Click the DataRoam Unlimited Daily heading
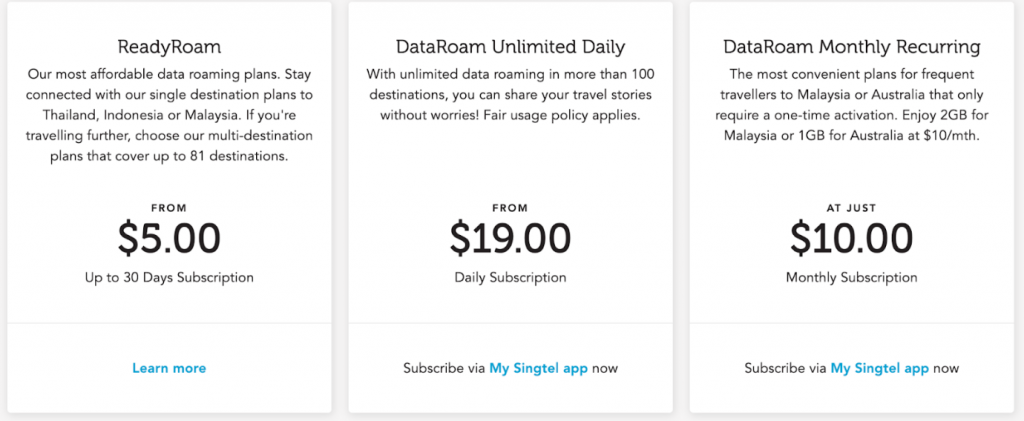Image resolution: width=1024 pixels, height=421 pixels. (510, 46)
